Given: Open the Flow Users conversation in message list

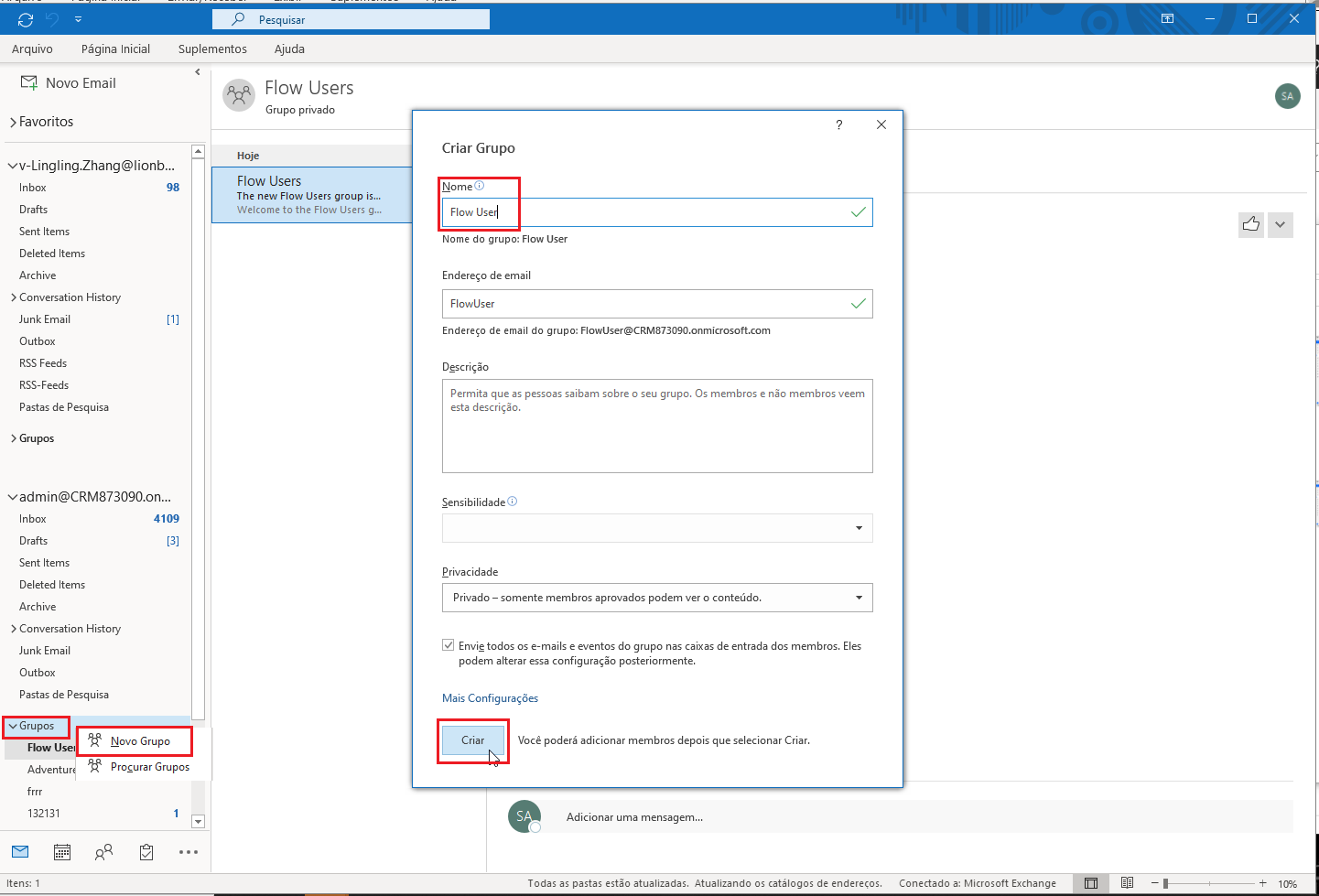Looking at the screenshot, I should pyautogui.click(x=312, y=195).
